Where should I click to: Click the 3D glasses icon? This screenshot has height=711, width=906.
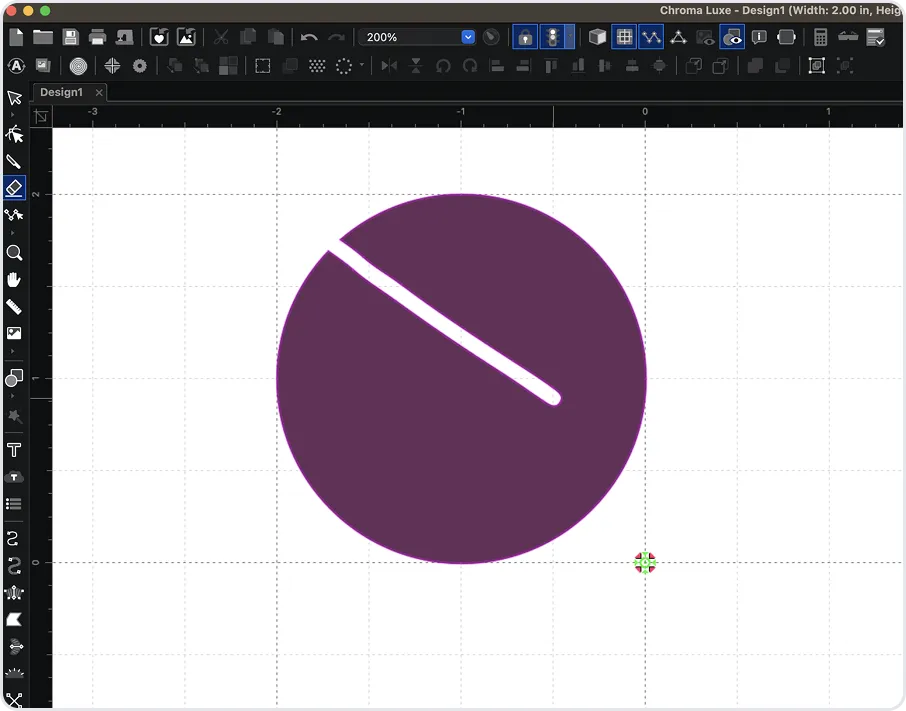tap(848, 36)
